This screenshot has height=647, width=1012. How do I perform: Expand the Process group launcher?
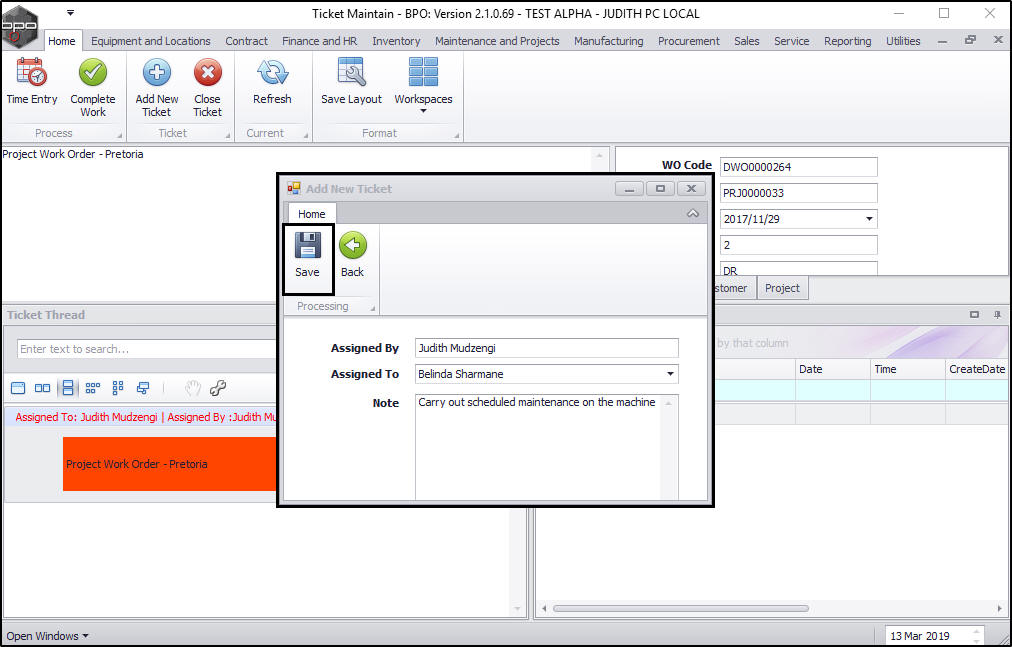(119, 136)
